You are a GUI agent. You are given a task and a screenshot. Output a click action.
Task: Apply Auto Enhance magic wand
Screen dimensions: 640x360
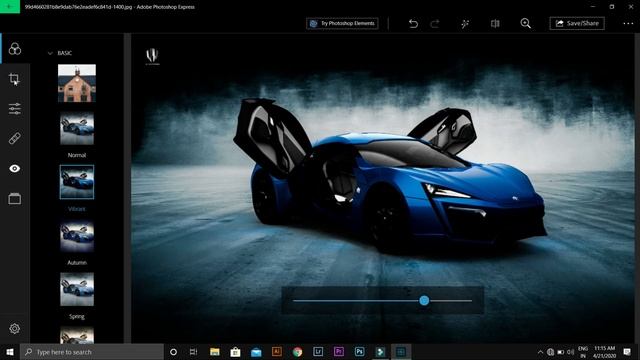click(x=465, y=24)
